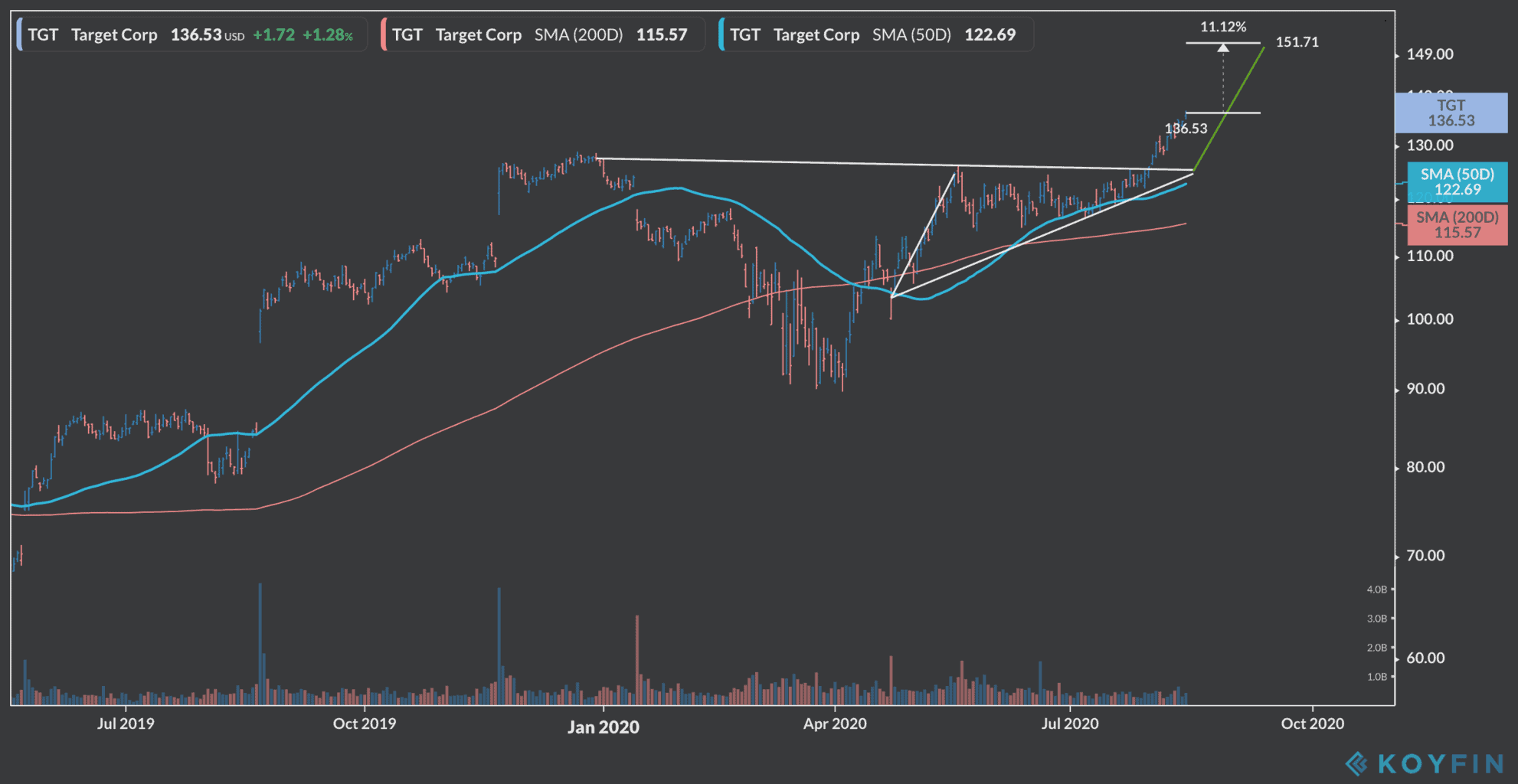Viewport: 1518px width, 784px height.
Task: Click the 11.12% measurement label
Action: (1223, 27)
